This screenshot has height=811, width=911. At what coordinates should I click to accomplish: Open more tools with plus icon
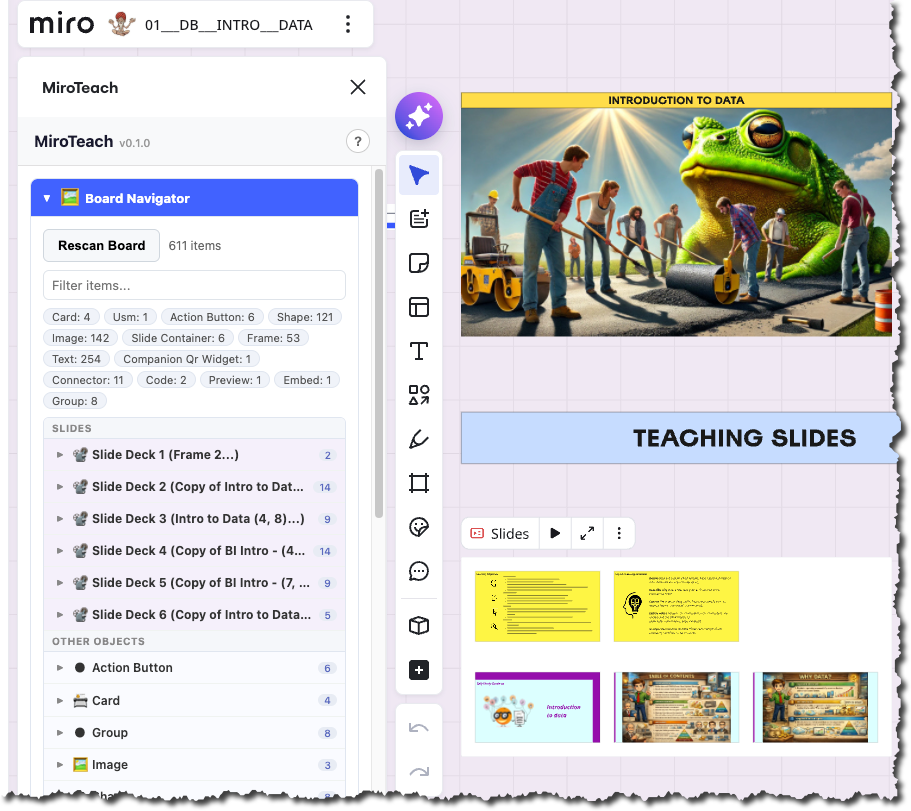coord(419,670)
